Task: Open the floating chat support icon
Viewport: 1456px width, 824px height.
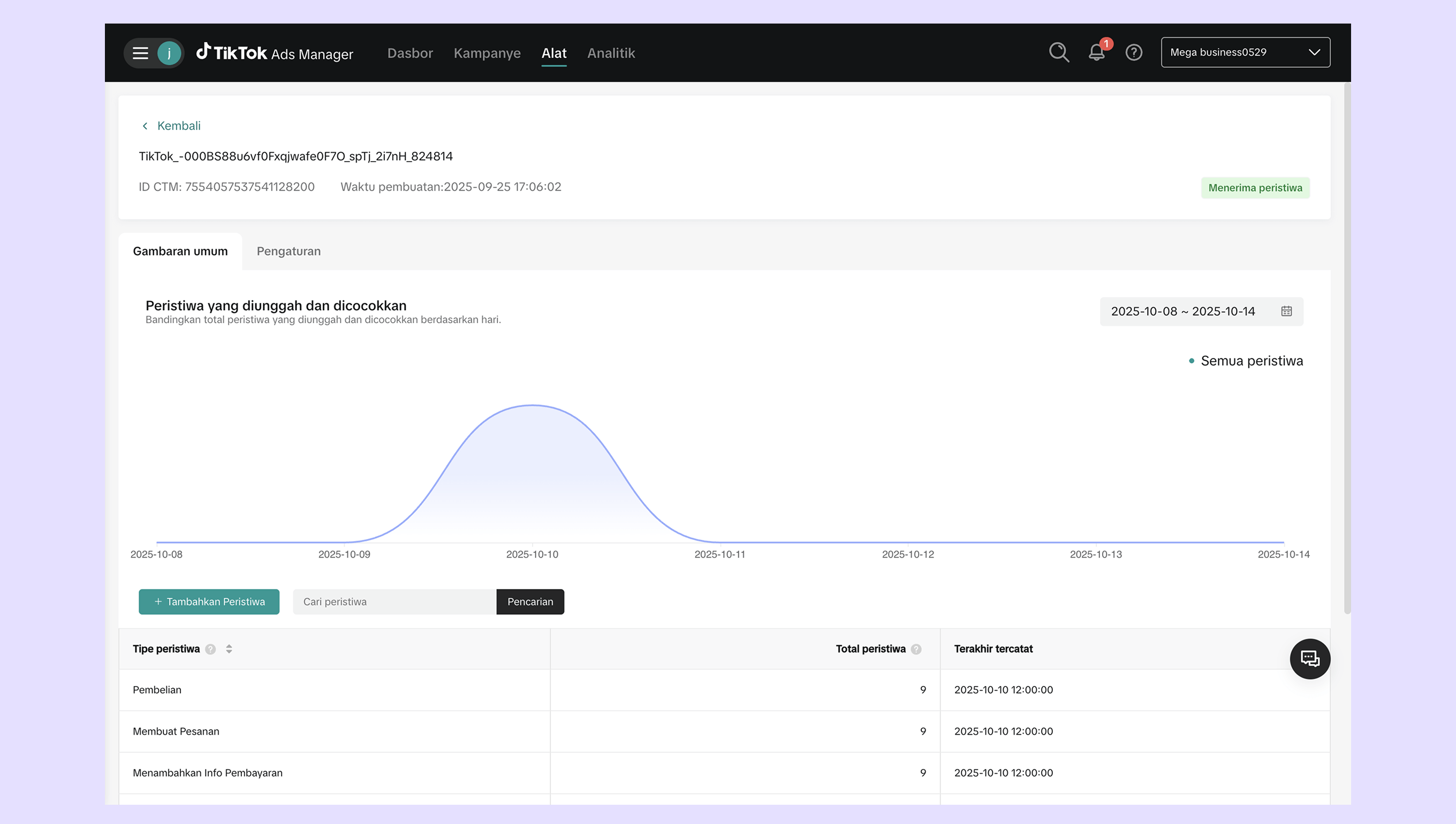Action: point(1309,659)
